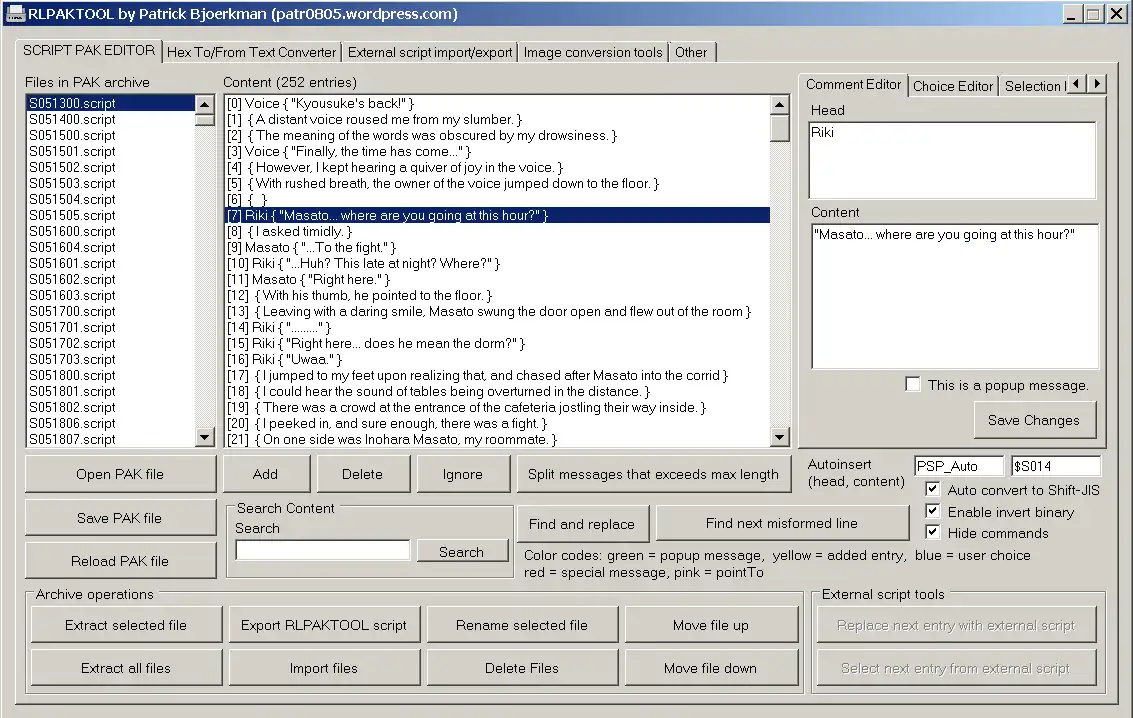Click the Save Changes button
The width and height of the screenshot is (1133, 718).
pos(1034,420)
